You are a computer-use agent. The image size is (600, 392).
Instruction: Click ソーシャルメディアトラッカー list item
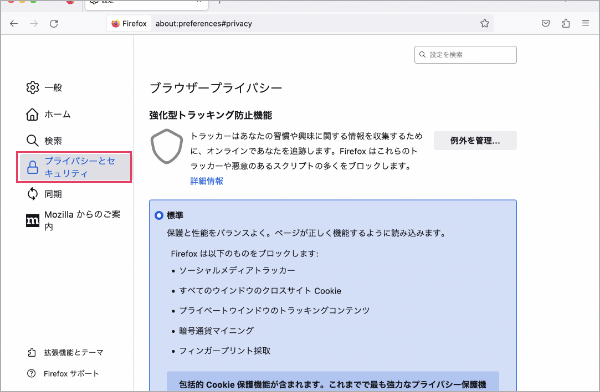pos(237,270)
